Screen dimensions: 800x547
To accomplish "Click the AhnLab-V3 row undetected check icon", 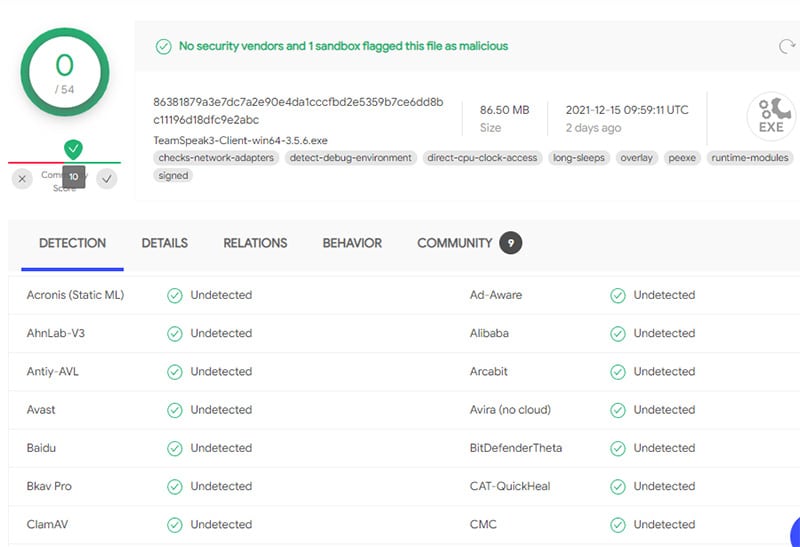I will click(x=174, y=334).
